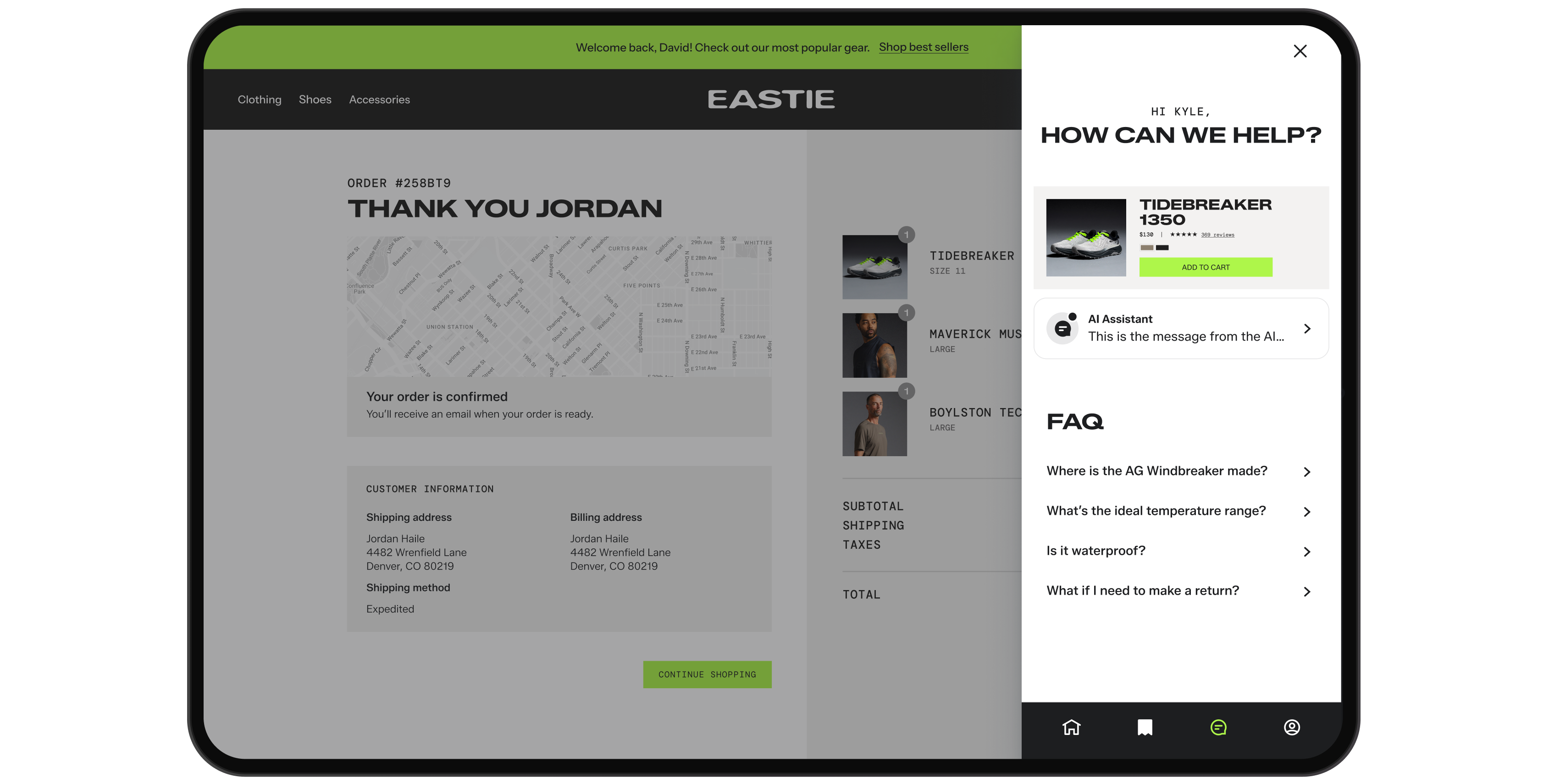1549x784 pixels.
Task: Click the ORDER #258BT9 text
Action: 398,183
